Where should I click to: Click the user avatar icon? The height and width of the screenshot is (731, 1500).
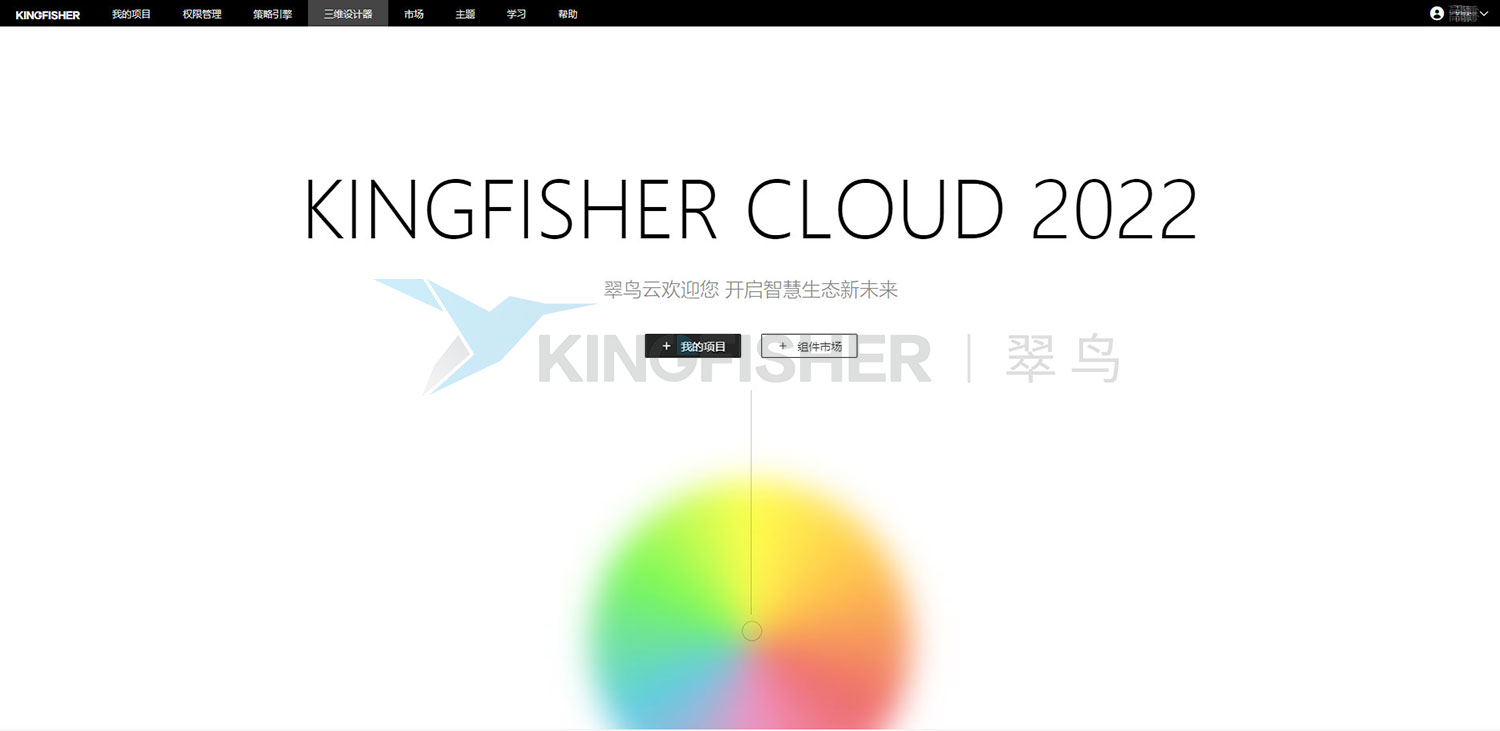(x=1437, y=14)
